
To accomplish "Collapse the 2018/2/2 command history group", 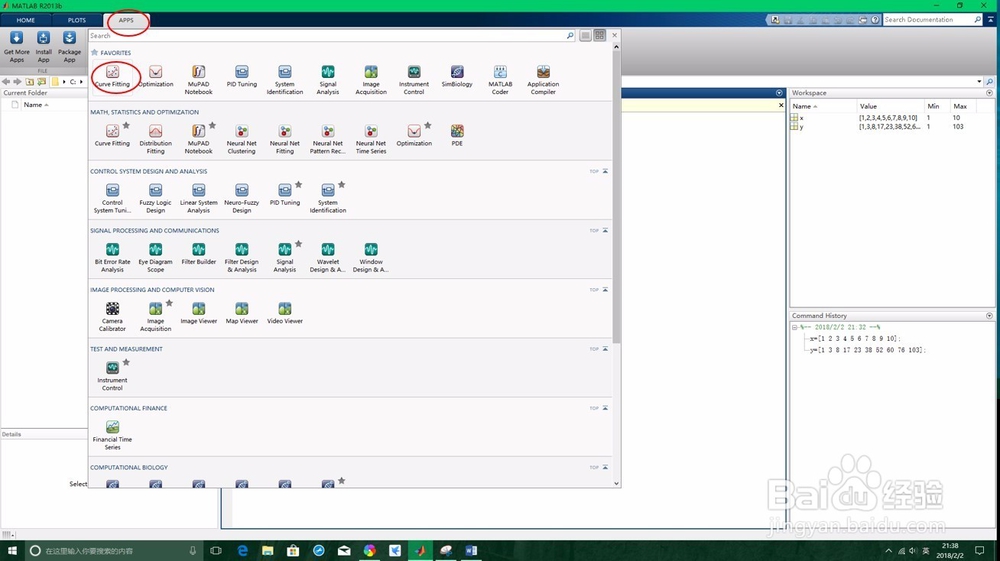I will click(x=795, y=327).
